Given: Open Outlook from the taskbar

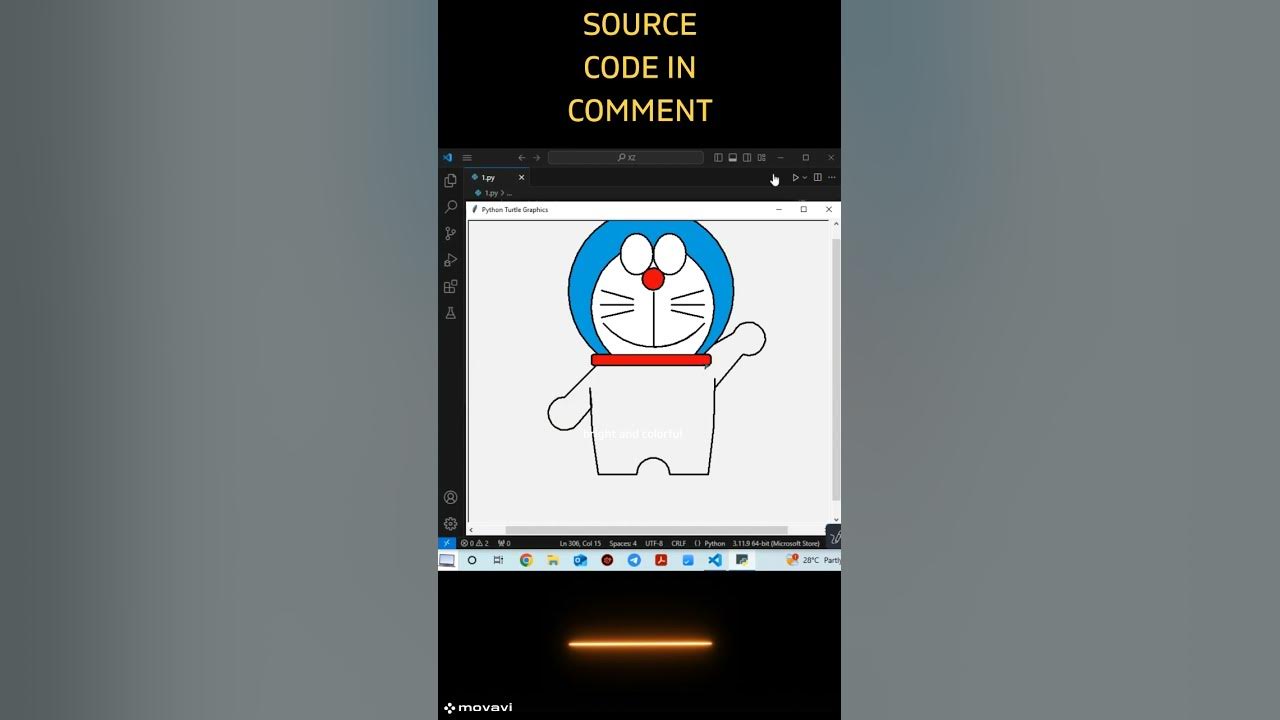Looking at the screenshot, I should click(580, 560).
